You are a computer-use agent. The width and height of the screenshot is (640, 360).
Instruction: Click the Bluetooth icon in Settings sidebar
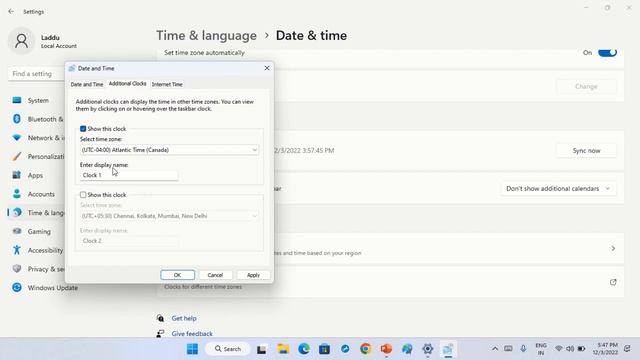pos(17,119)
